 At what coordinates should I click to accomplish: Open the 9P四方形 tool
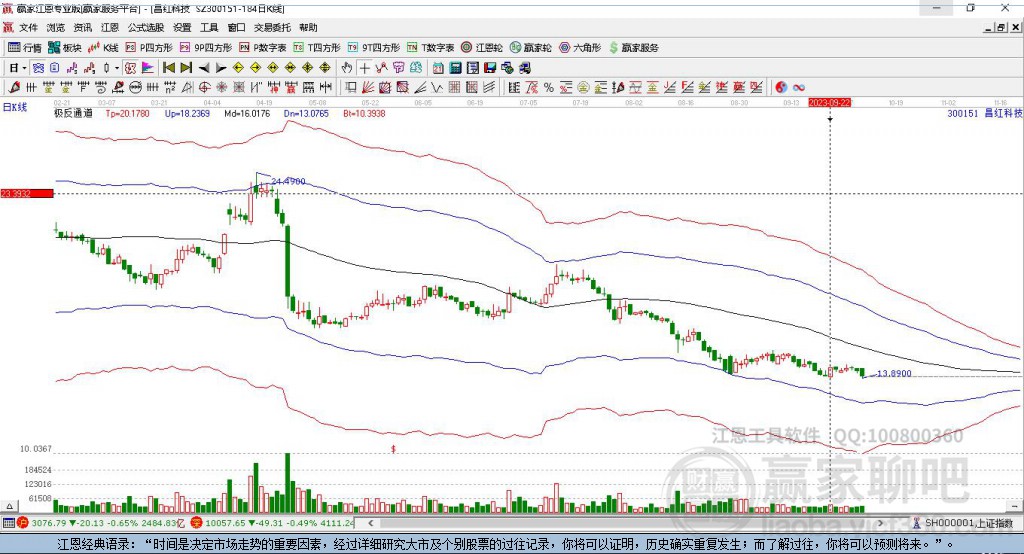(206, 48)
